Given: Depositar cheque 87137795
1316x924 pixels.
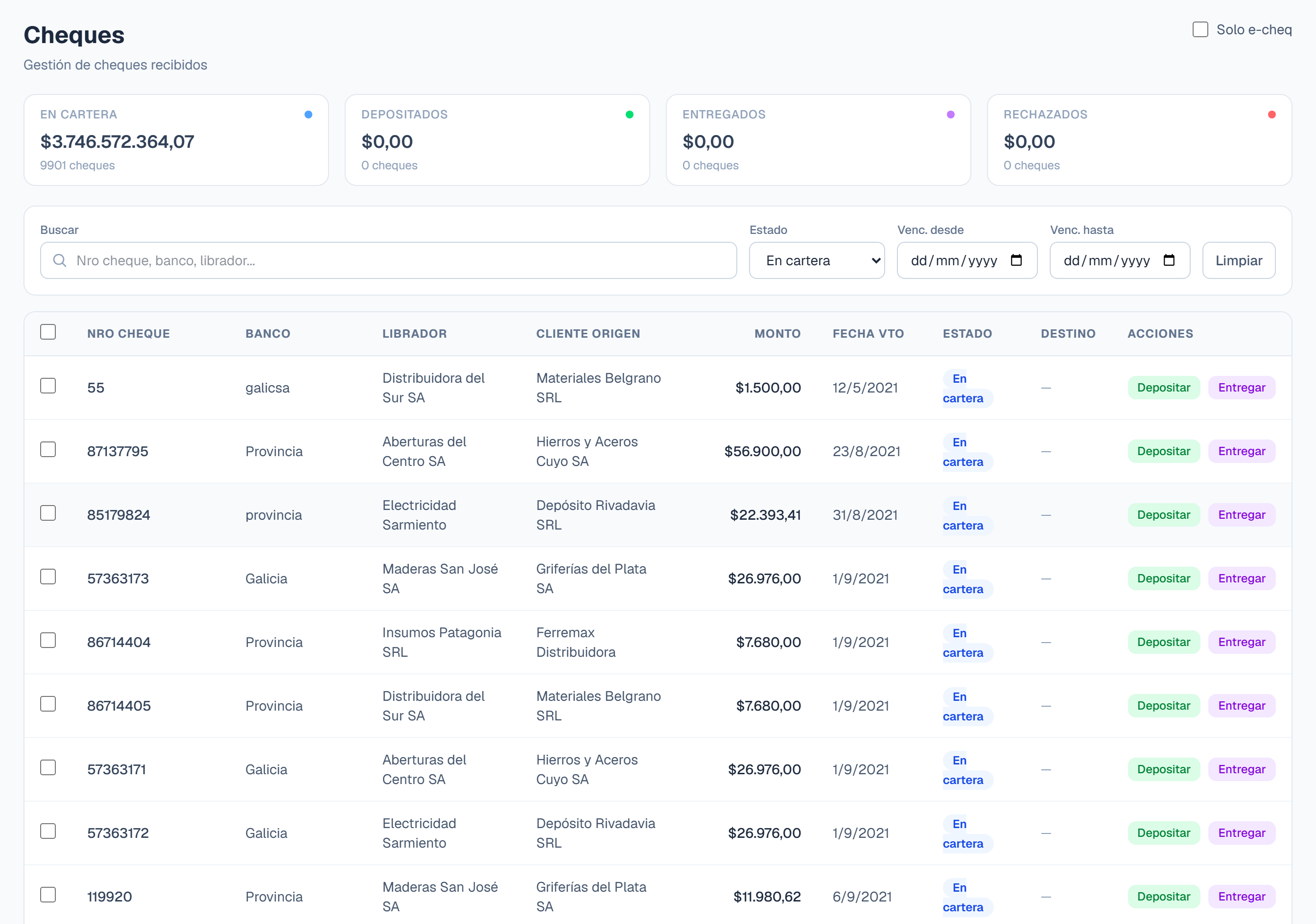Looking at the screenshot, I should click(x=1164, y=451).
